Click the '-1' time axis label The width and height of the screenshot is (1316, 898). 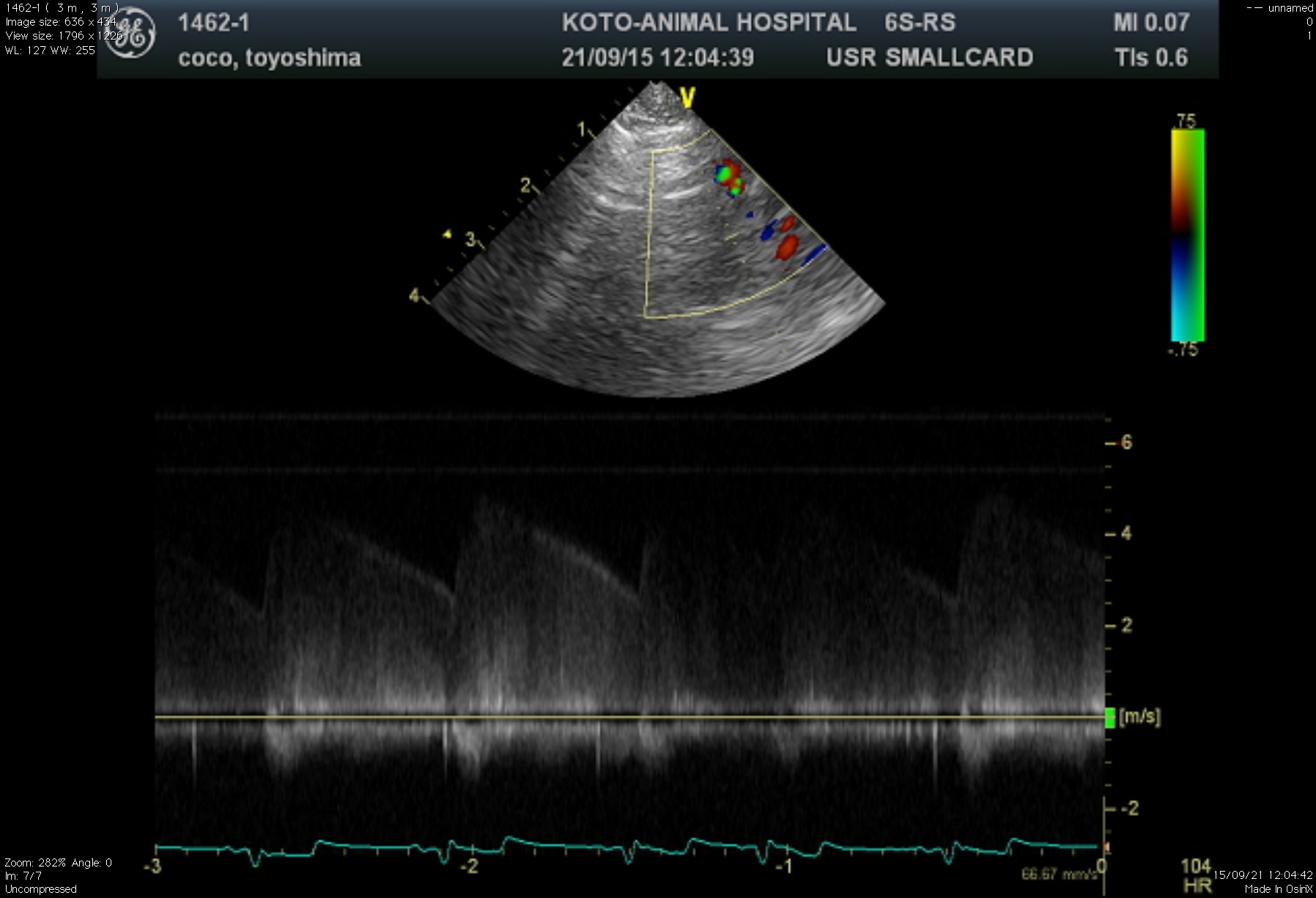point(785,867)
